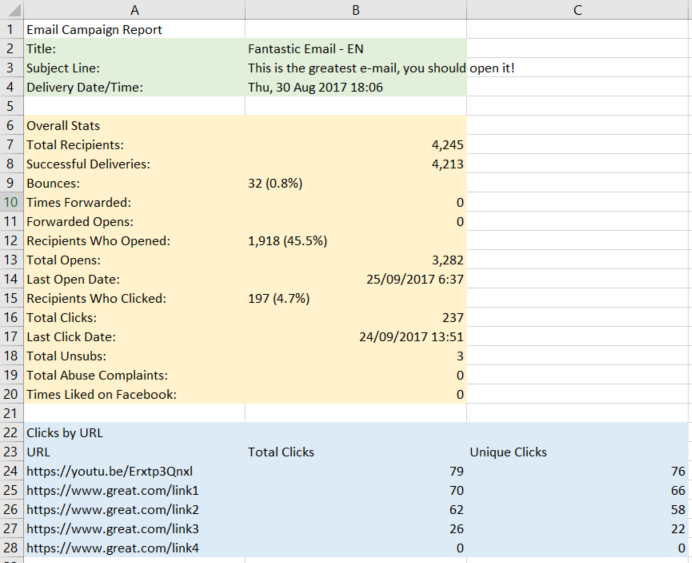Select unique clicks value 22
The width and height of the screenshot is (692, 563).
[x=579, y=529]
